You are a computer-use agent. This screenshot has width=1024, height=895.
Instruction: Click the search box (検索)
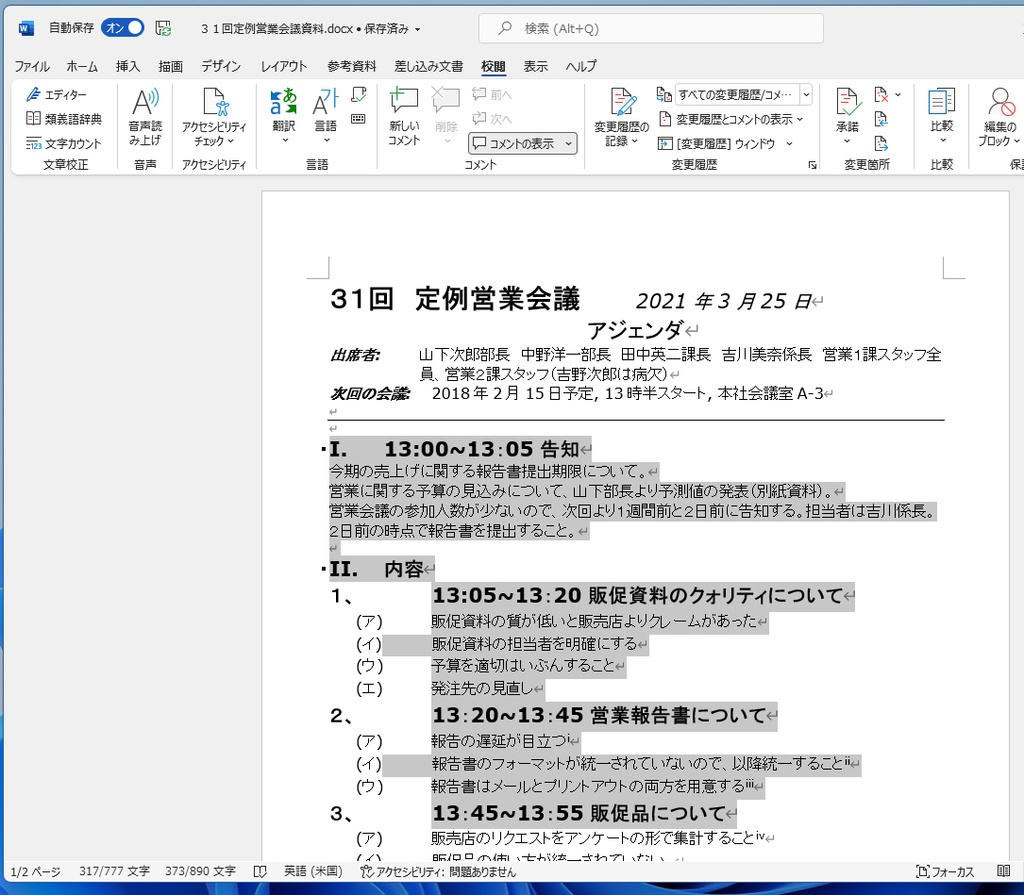coord(650,29)
